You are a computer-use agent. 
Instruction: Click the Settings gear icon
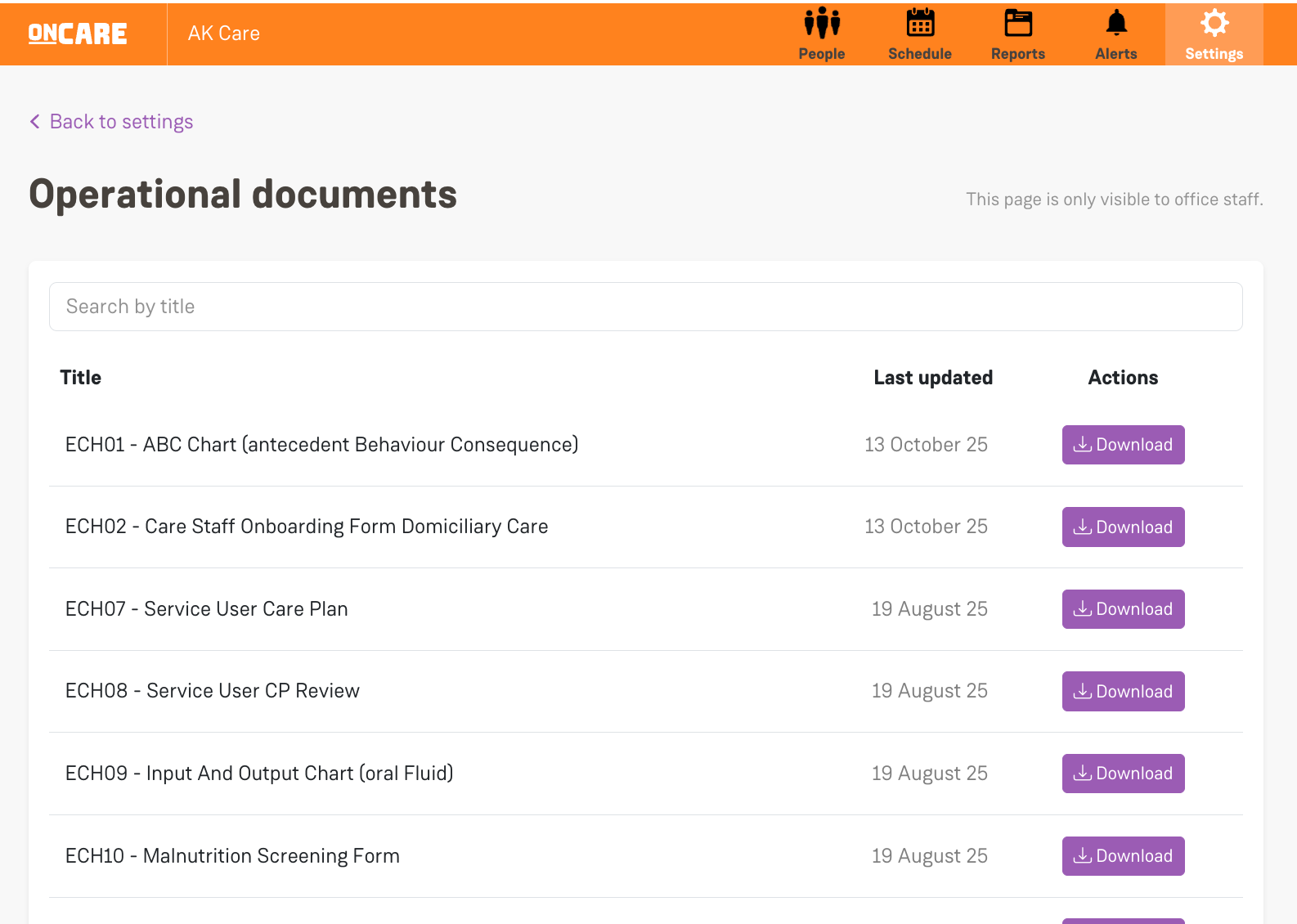click(x=1214, y=24)
